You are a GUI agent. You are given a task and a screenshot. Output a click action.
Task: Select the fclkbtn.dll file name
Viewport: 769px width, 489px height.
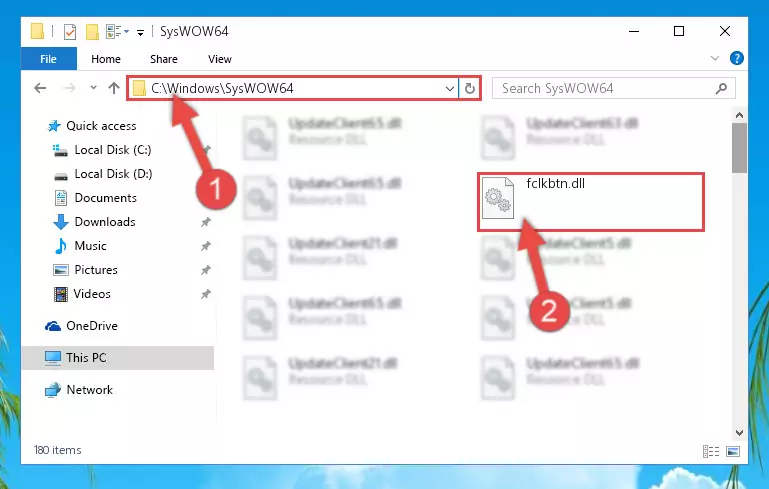tap(555, 183)
